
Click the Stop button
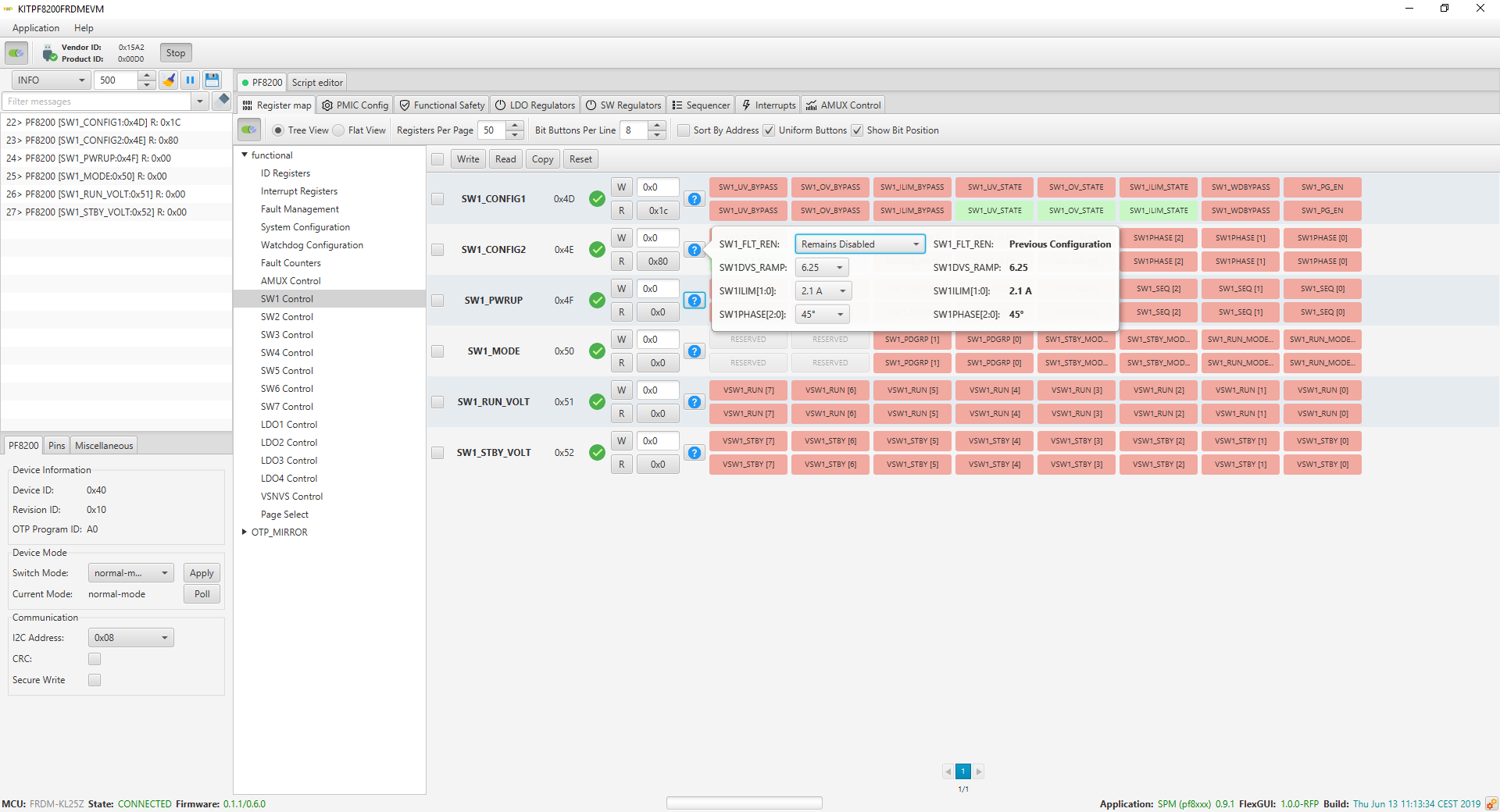point(176,53)
